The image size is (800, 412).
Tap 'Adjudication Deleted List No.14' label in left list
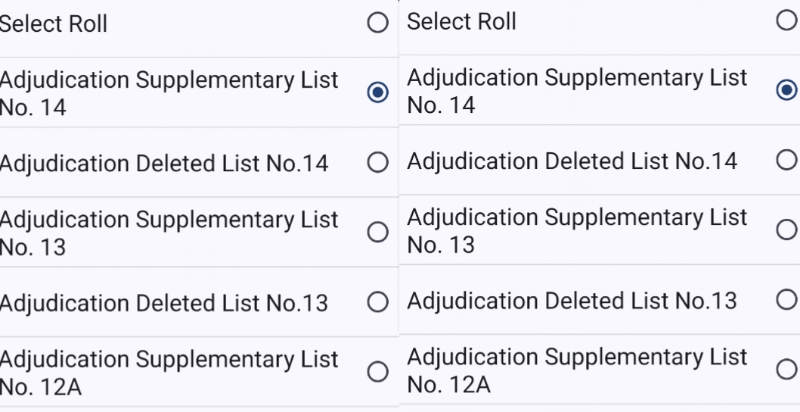click(163, 163)
